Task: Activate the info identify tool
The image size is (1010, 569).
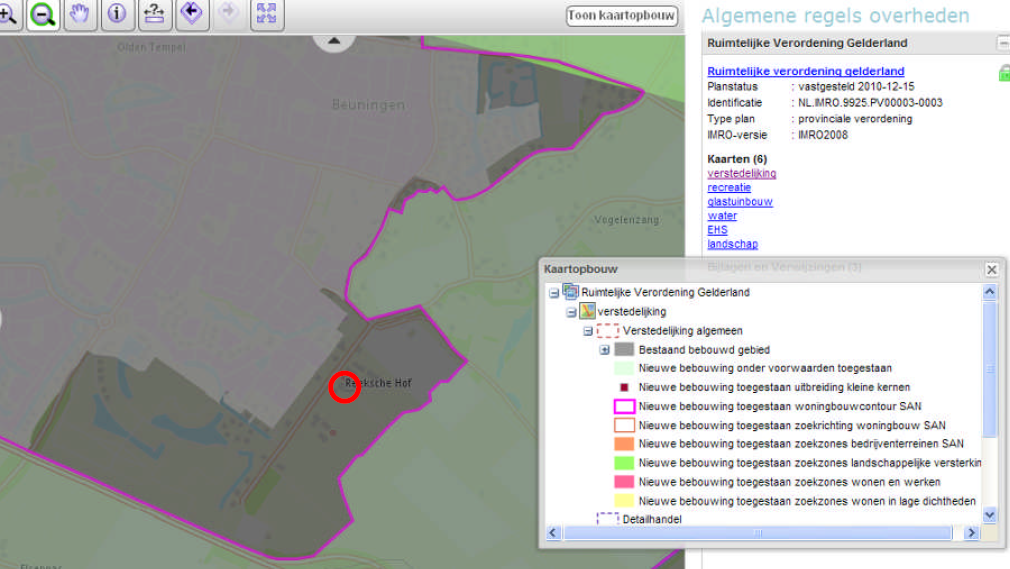Action: click(x=117, y=14)
